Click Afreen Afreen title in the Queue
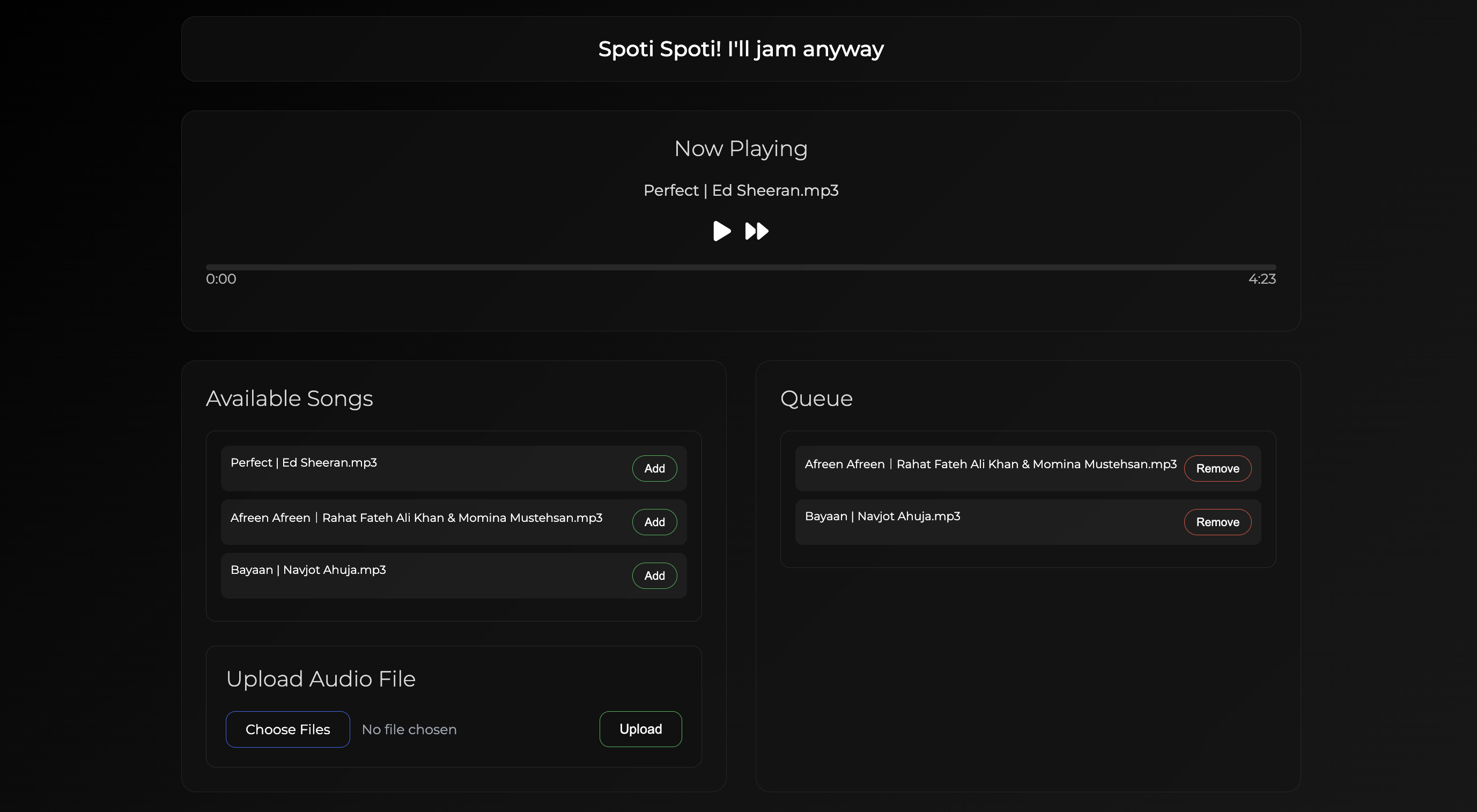The image size is (1477, 812). pyautogui.click(x=990, y=464)
